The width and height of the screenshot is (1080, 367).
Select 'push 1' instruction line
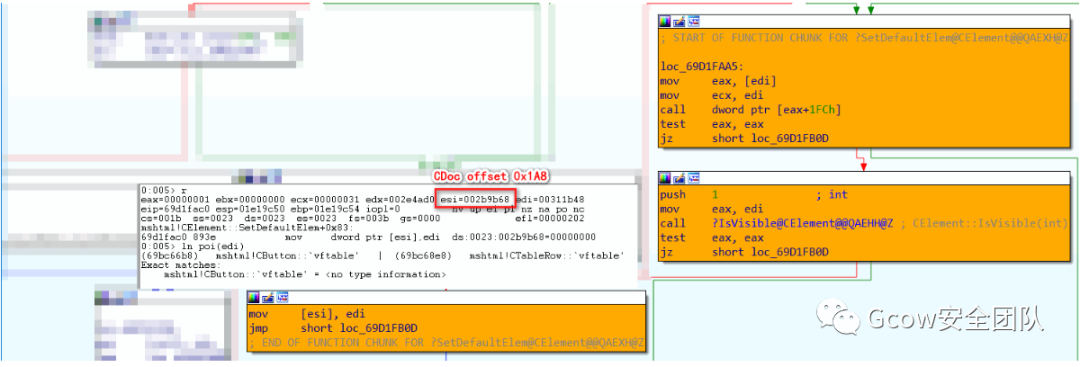point(689,195)
